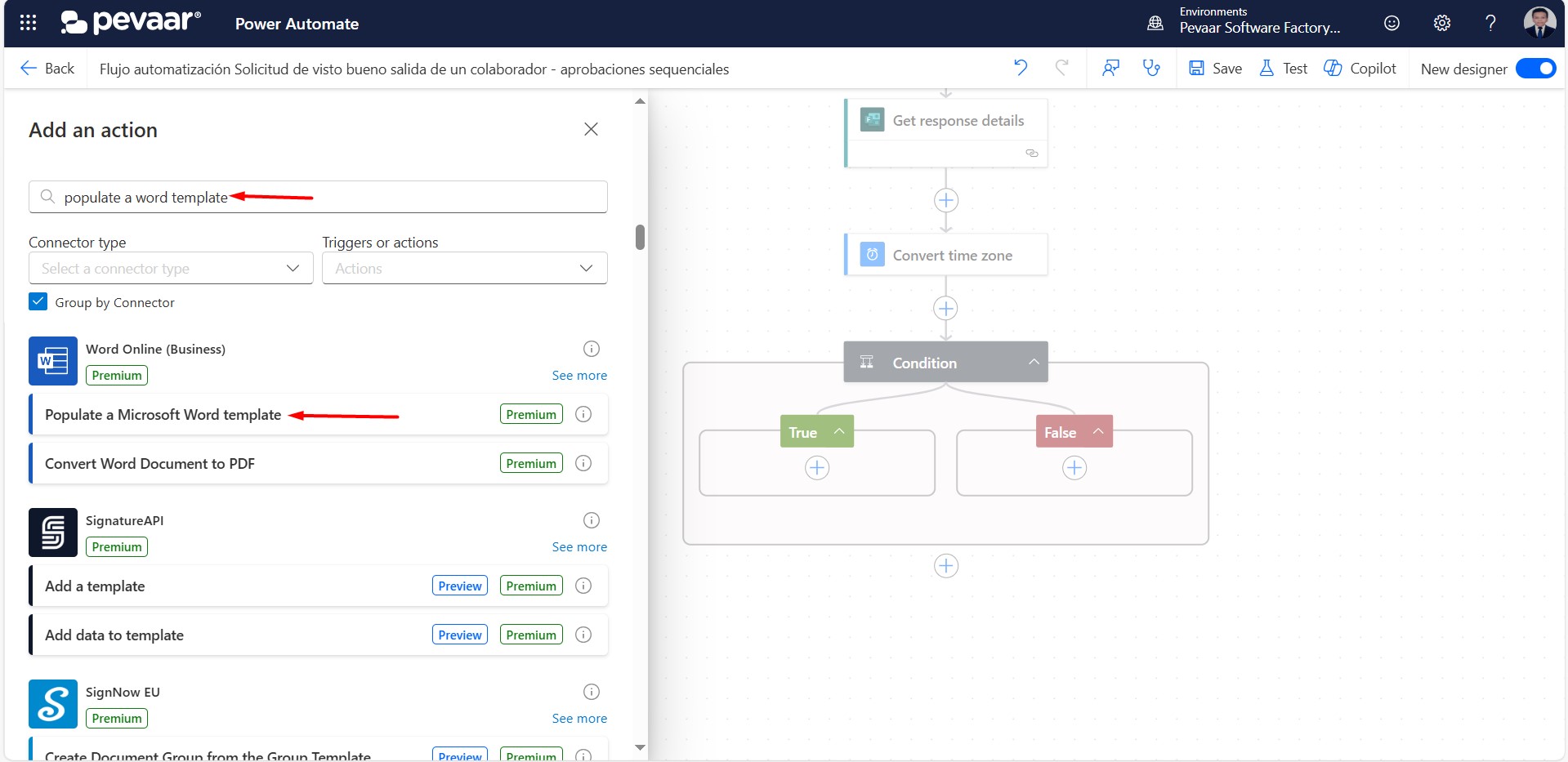Viewport: 1568px width, 762px height.
Task: Add an action inside the False branch
Action: point(1074,468)
